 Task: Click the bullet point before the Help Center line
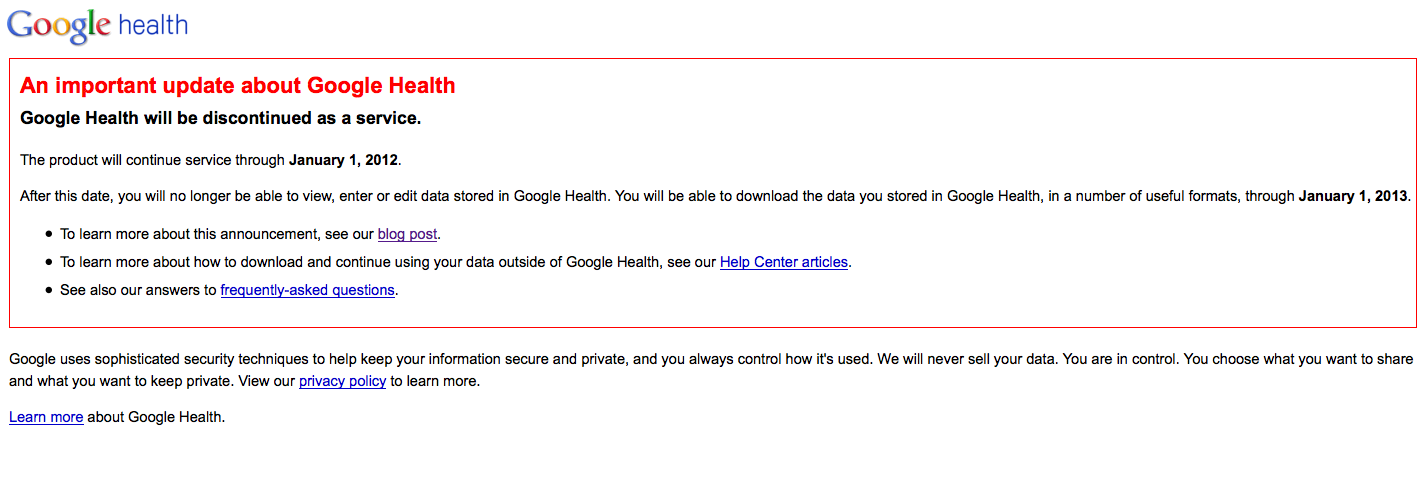coord(49,263)
